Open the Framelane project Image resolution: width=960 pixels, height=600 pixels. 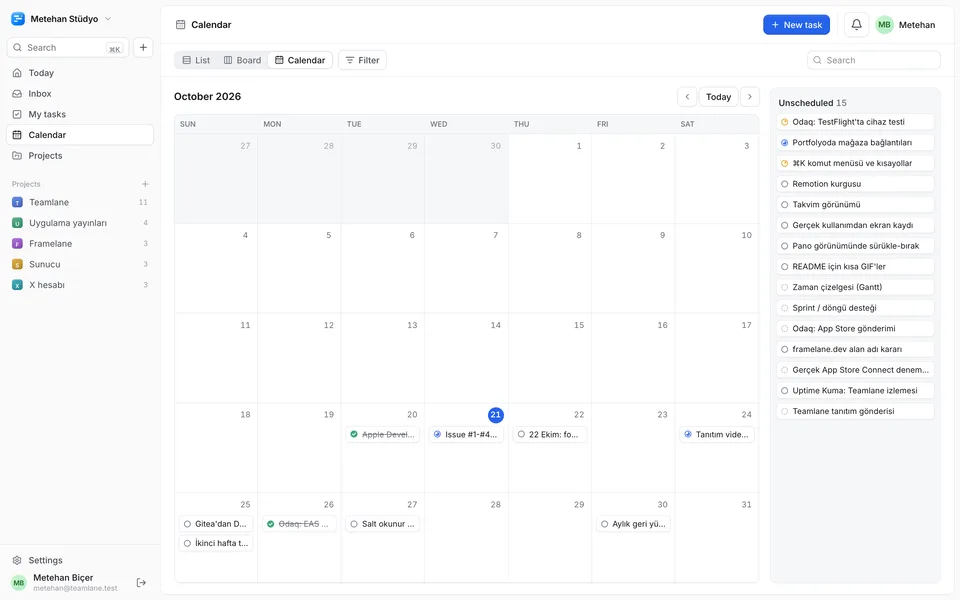(80, 244)
